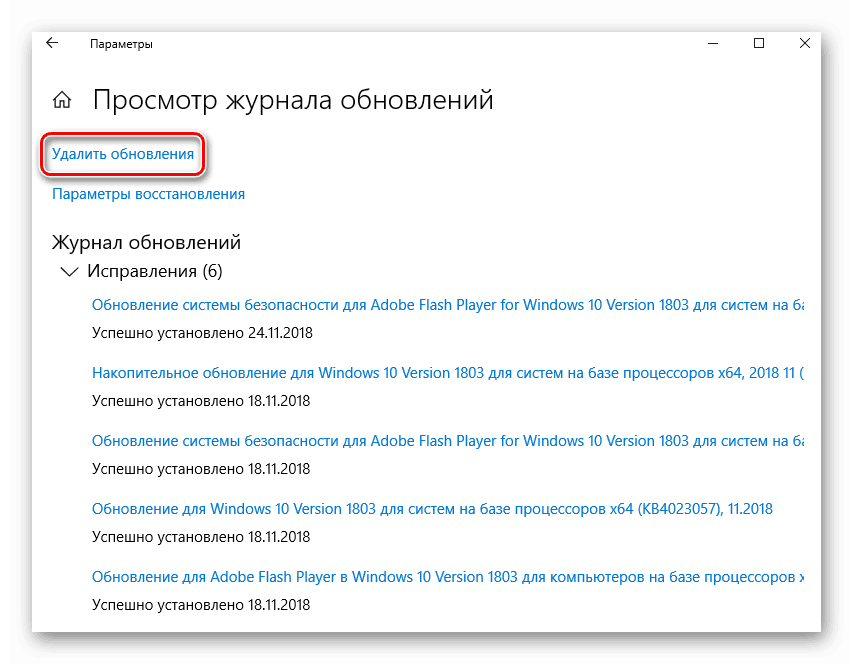853x664 pixels.
Task: Open the KB4023057 update link
Action: pos(432,509)
